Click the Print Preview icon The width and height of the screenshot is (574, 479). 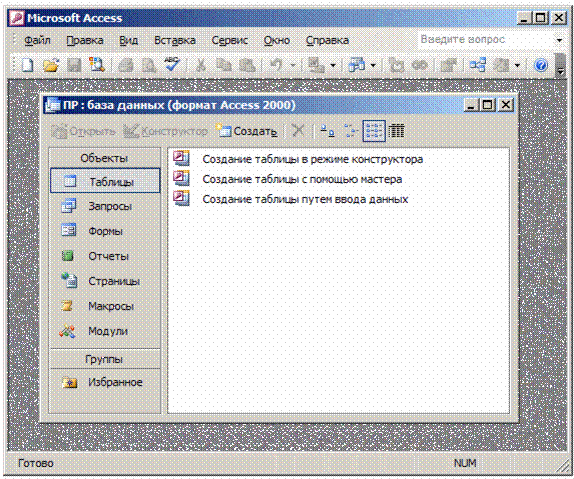pos(149,66)
